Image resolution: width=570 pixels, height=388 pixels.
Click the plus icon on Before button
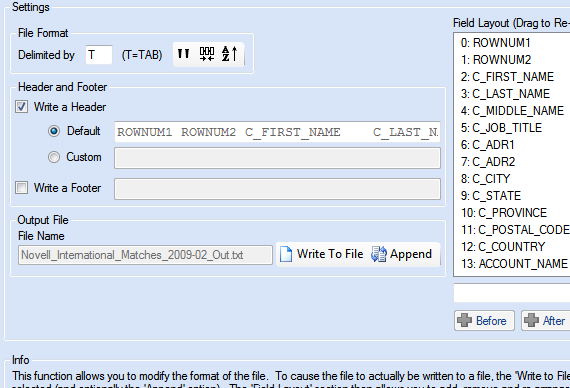click(464, 320)
